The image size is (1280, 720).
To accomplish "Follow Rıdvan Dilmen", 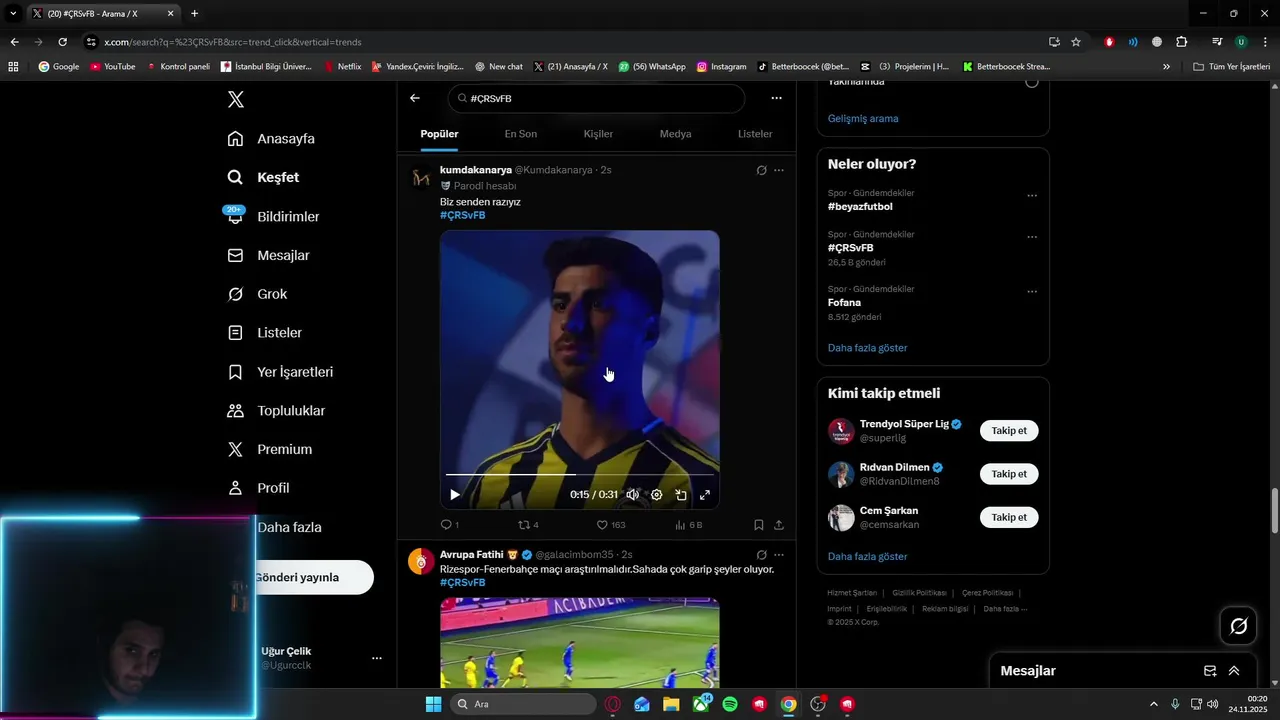I will click(x=1009, y=474).
